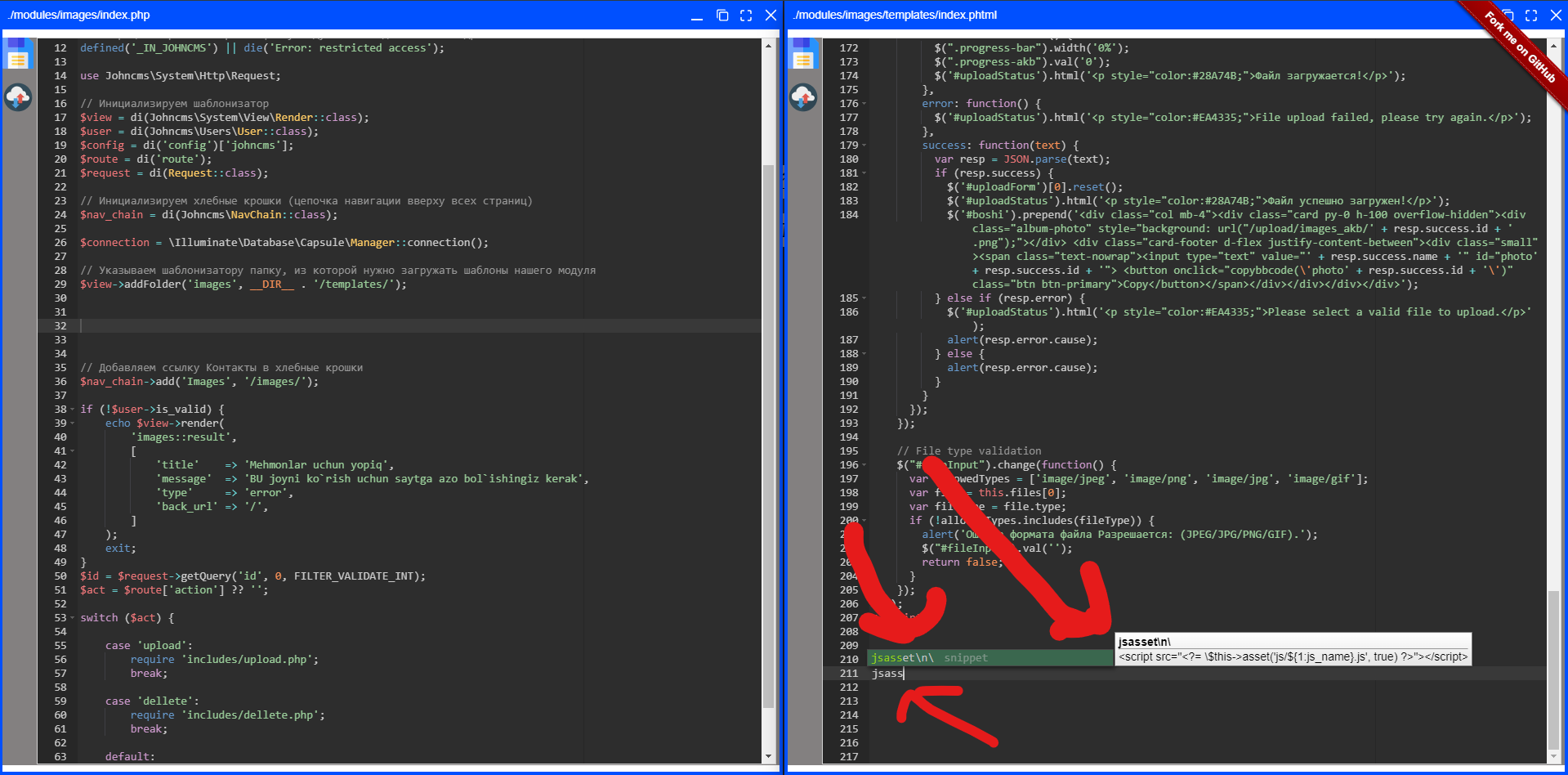This screenshot has width=1568, height=775.
Task: Place cursor on empty line 32
Action: click(409, 326)
